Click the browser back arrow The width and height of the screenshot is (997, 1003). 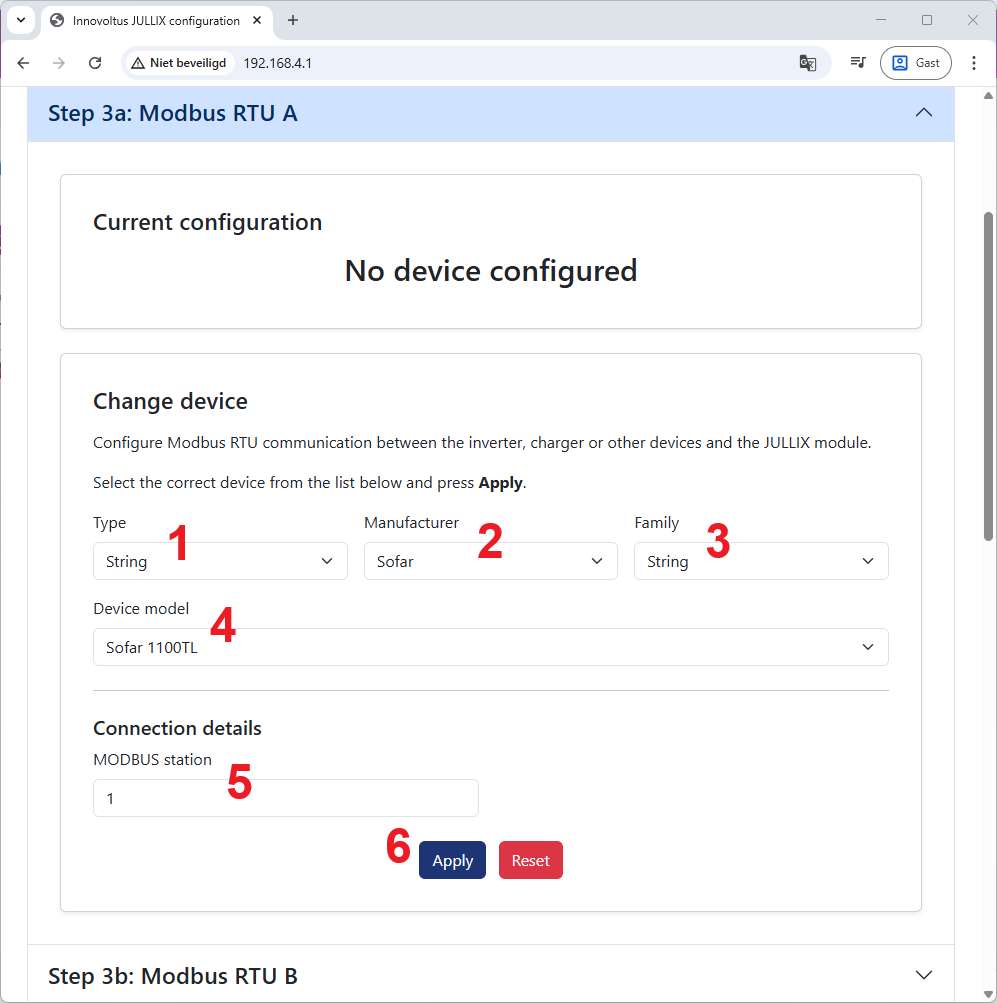tap(23, 63)
